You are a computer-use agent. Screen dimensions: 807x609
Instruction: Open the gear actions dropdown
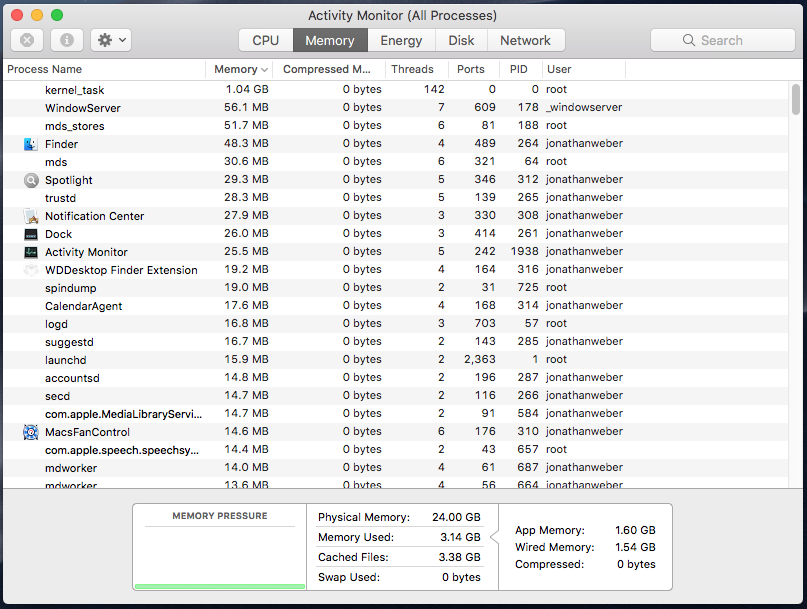coord(111,40)
